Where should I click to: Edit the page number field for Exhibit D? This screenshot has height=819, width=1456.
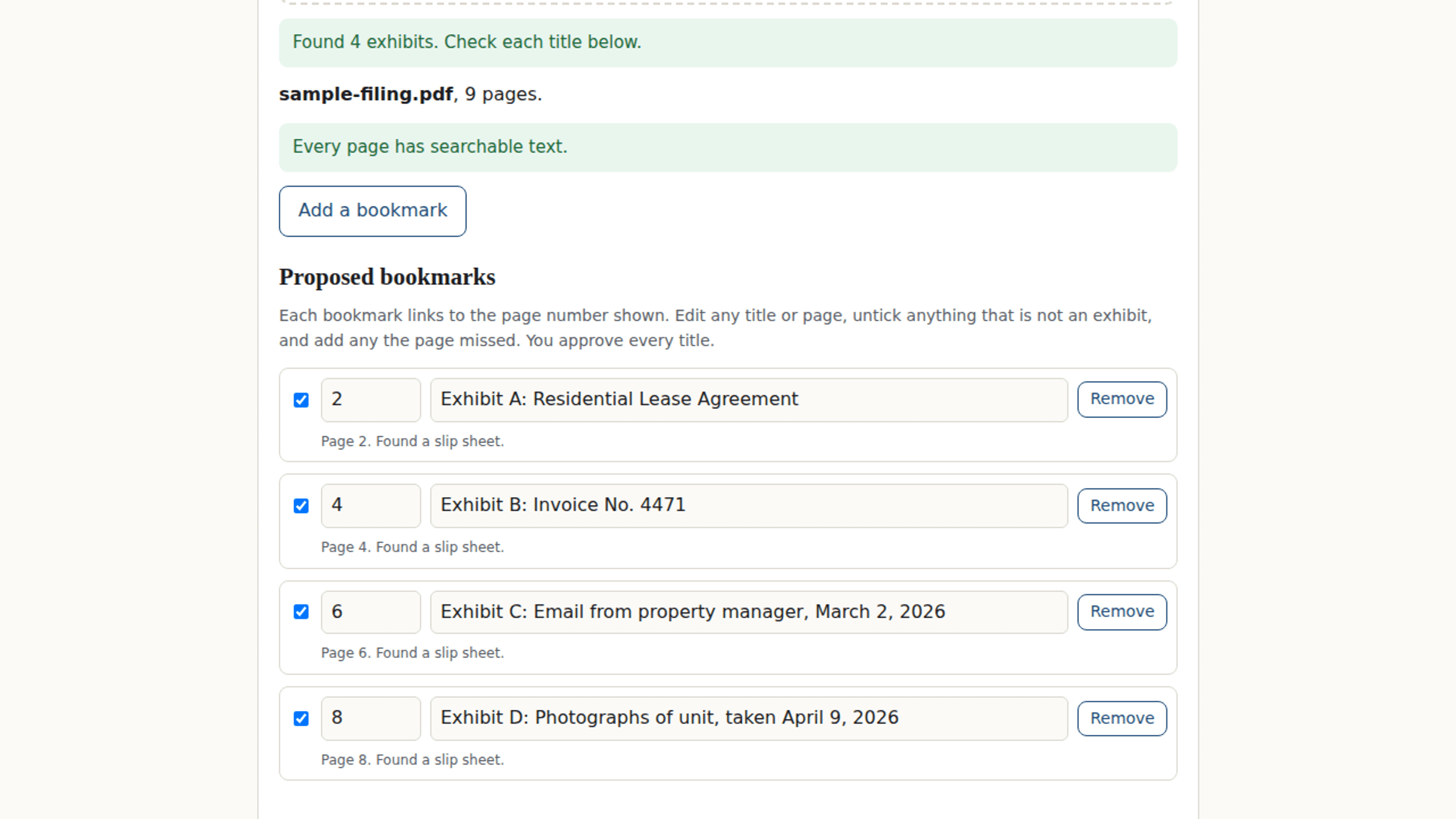[x=371, y=718]
